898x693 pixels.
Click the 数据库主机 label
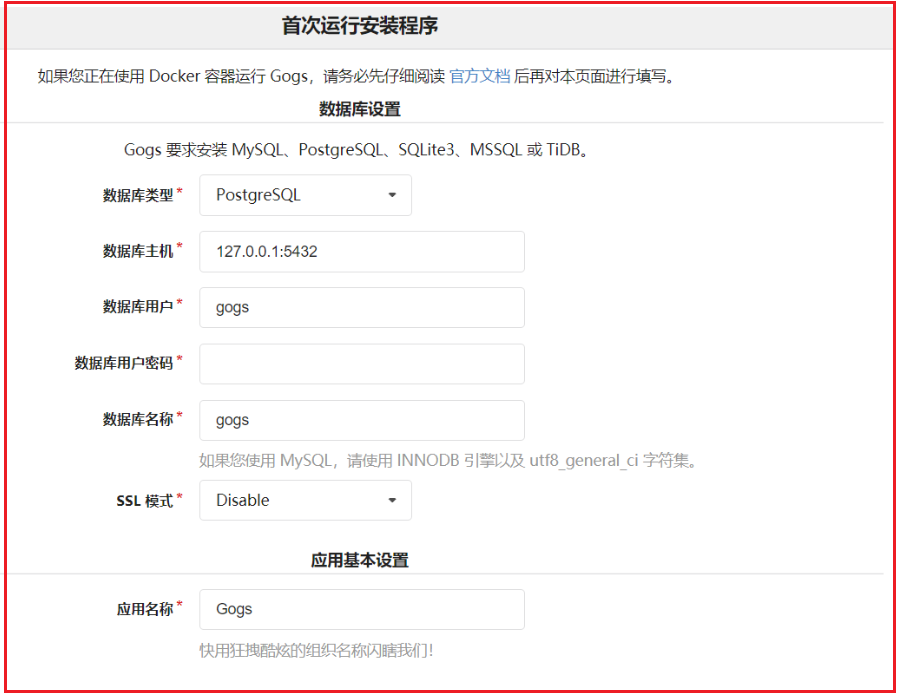coord(138,251)
